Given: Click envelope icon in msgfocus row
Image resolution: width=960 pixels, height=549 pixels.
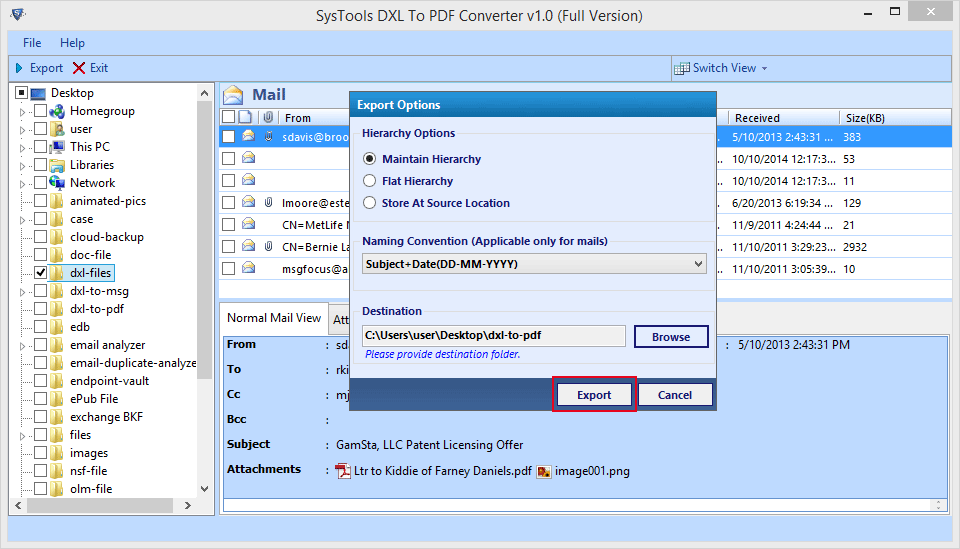Looking at the screenshot, I should 249,267.
